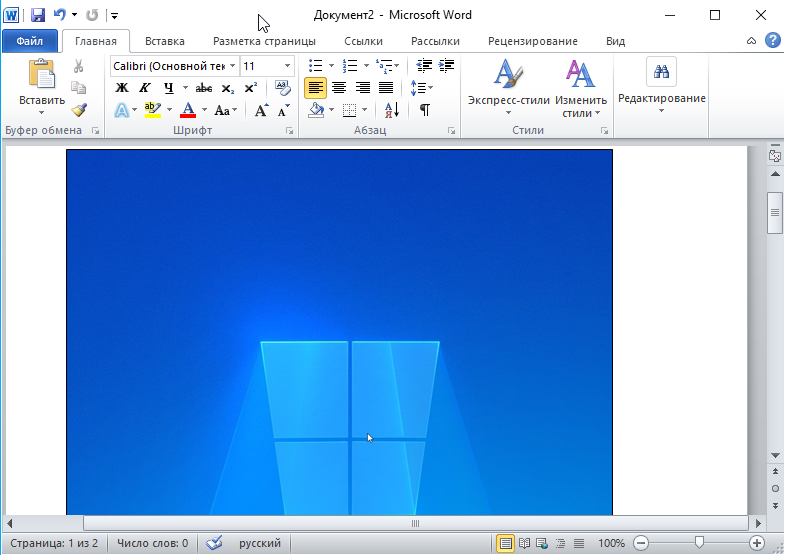
Task: Open the Calibri font name dropdown
Action: [x=232, y=66]
